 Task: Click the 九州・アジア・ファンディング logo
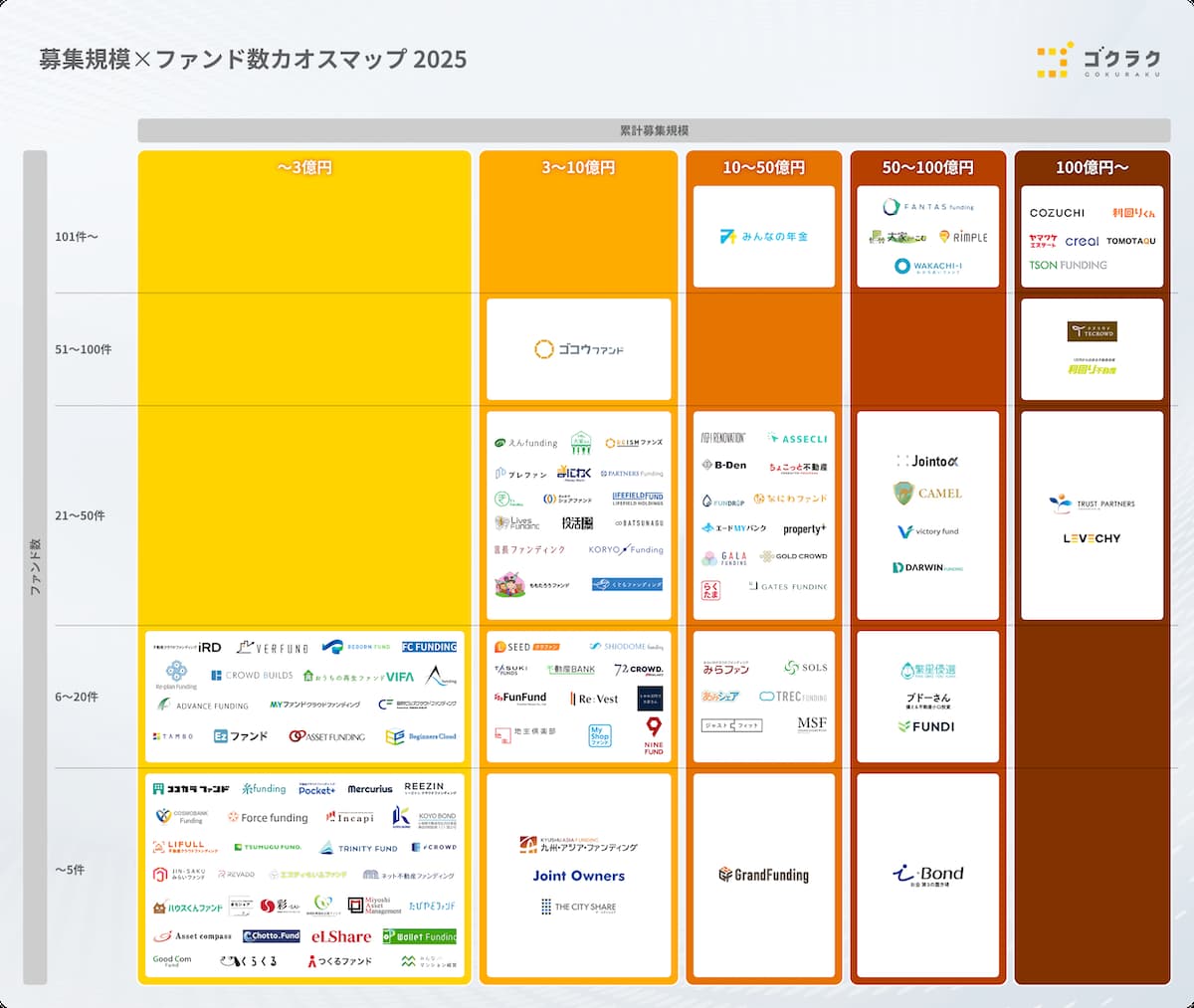(579, 845)
